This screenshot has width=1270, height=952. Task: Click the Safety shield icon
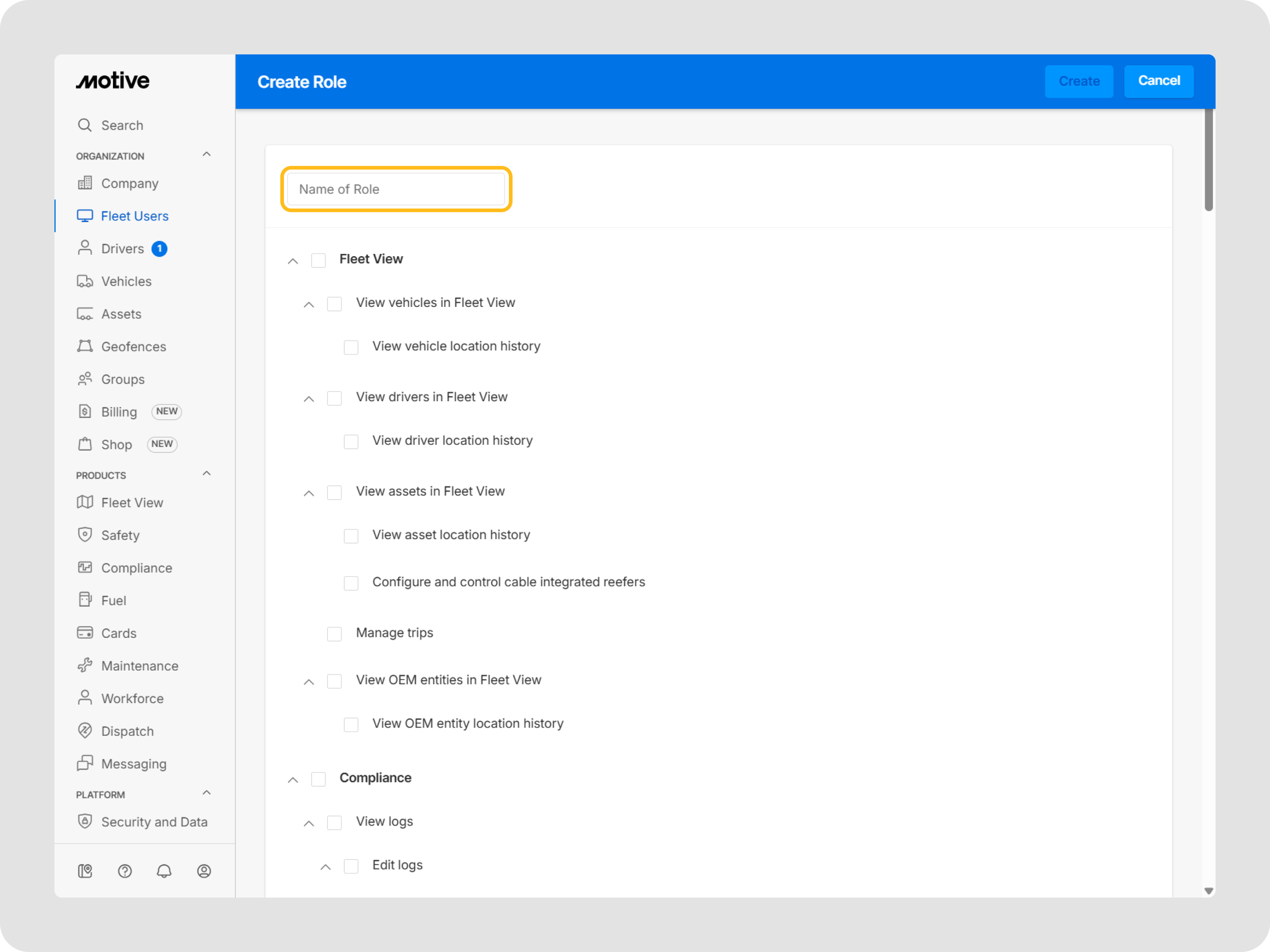[85, 535]
